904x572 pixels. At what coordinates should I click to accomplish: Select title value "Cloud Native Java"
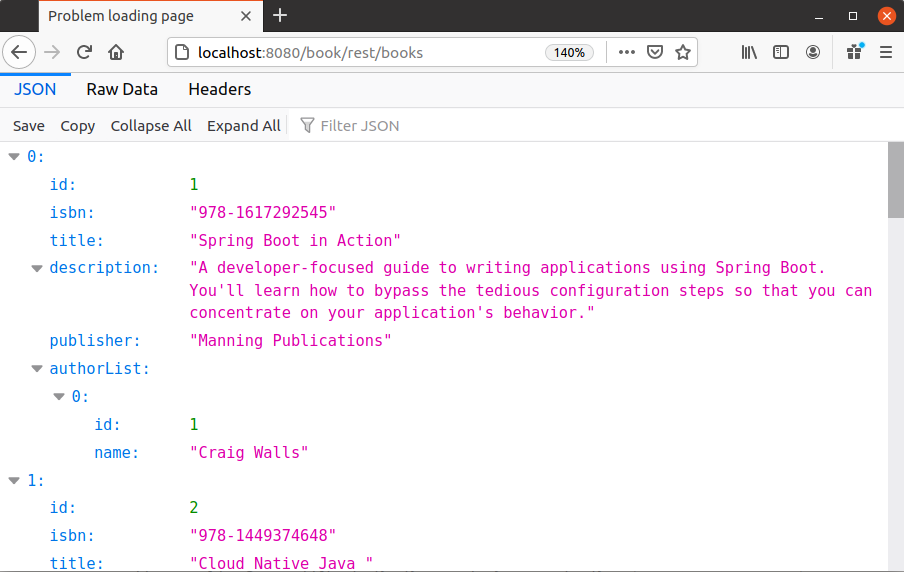[281, 563]
